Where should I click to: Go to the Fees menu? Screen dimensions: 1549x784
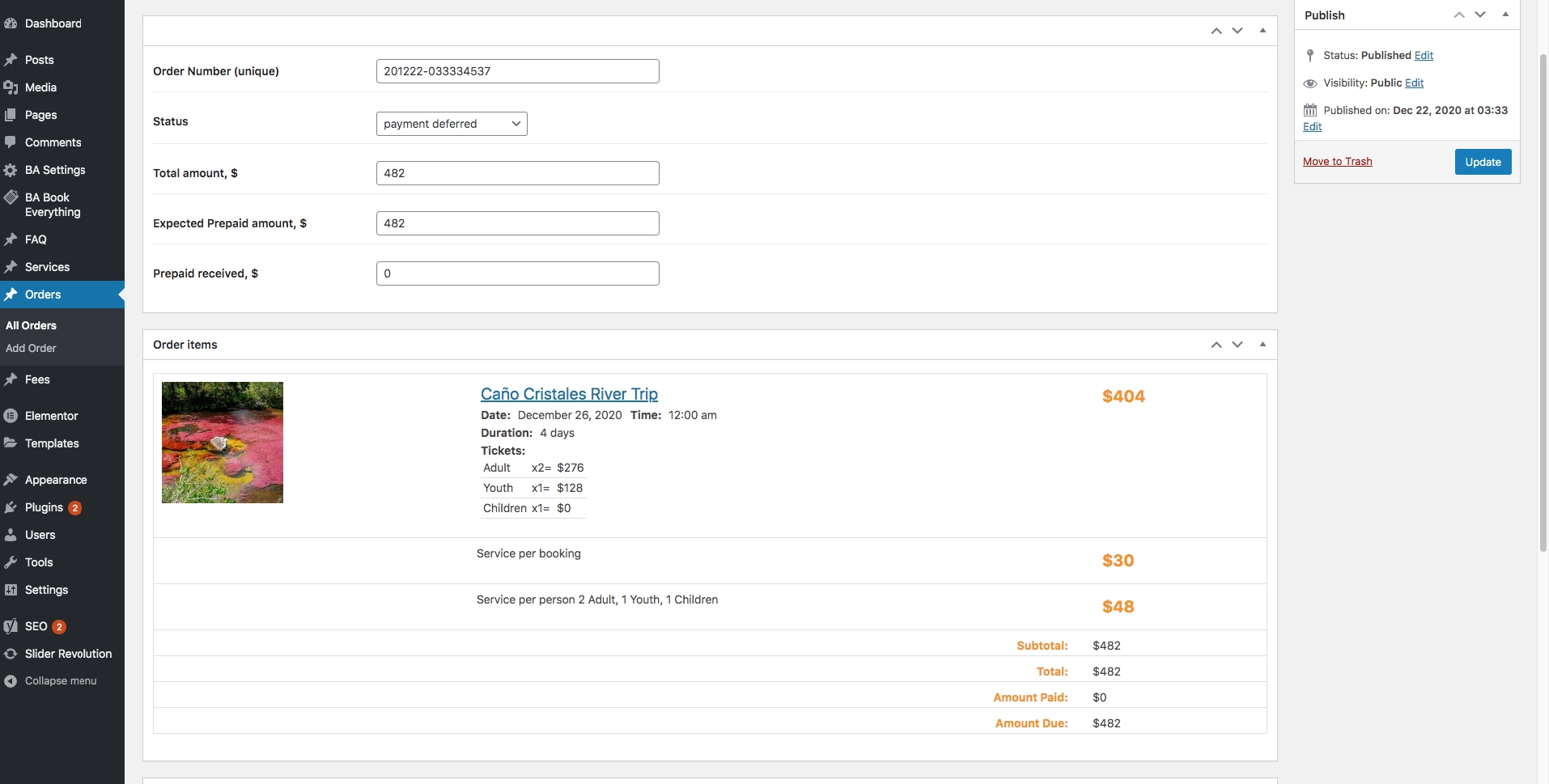coord(37,379)
